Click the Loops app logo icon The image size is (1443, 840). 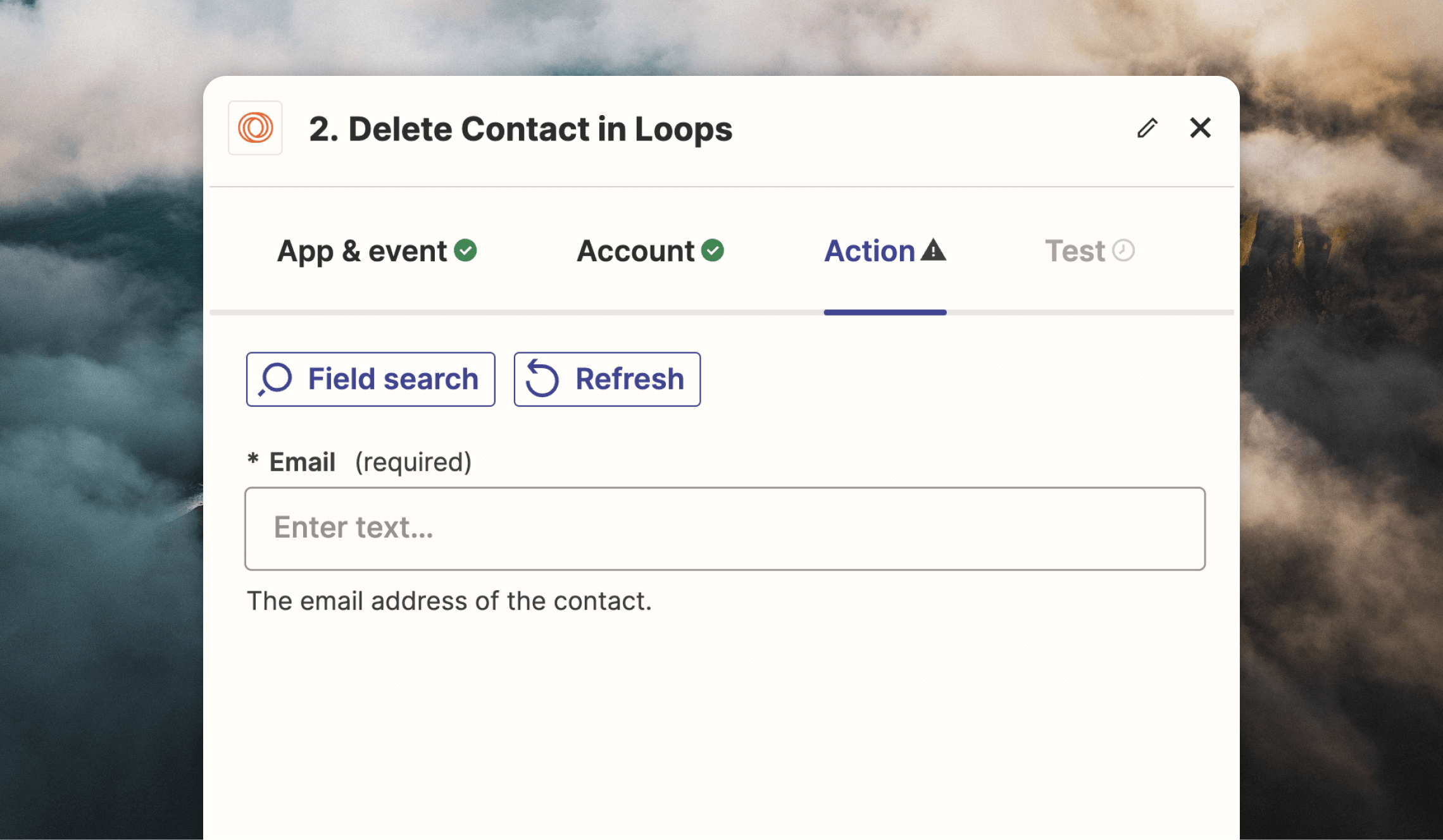pos(255,128)
